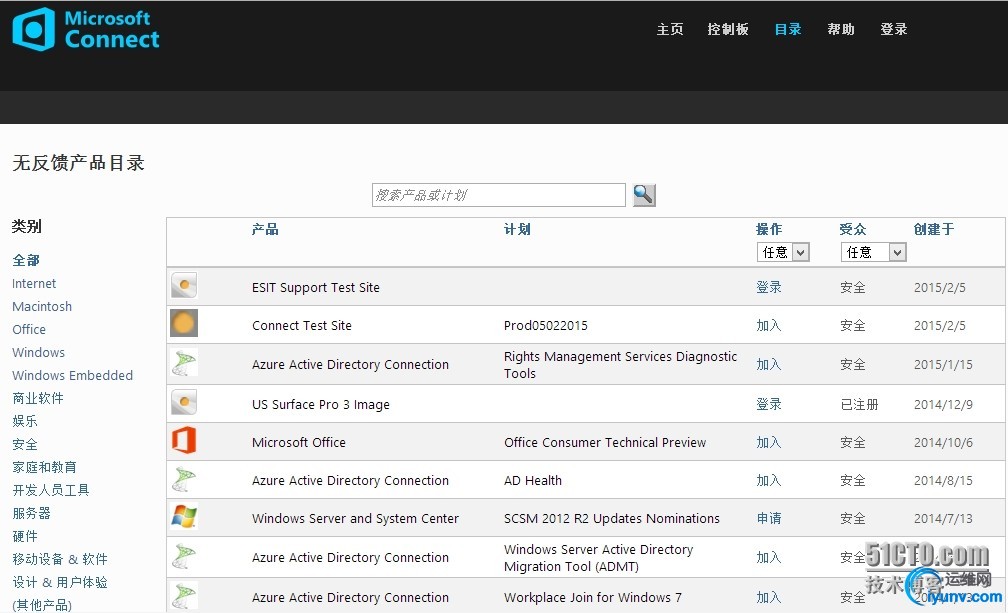Click the text SCSM 2012 R2 Updates Nominations
The height and width of the screenshot is (613, 1008).
(612, 518)
